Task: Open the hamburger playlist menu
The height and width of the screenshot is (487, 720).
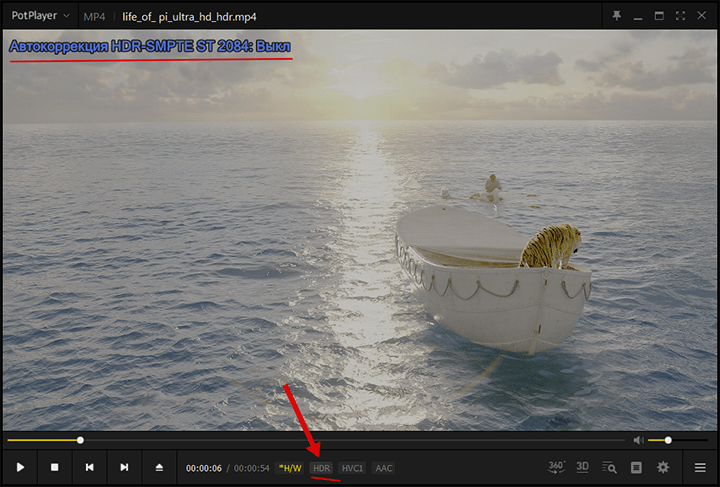Action: 700,467
